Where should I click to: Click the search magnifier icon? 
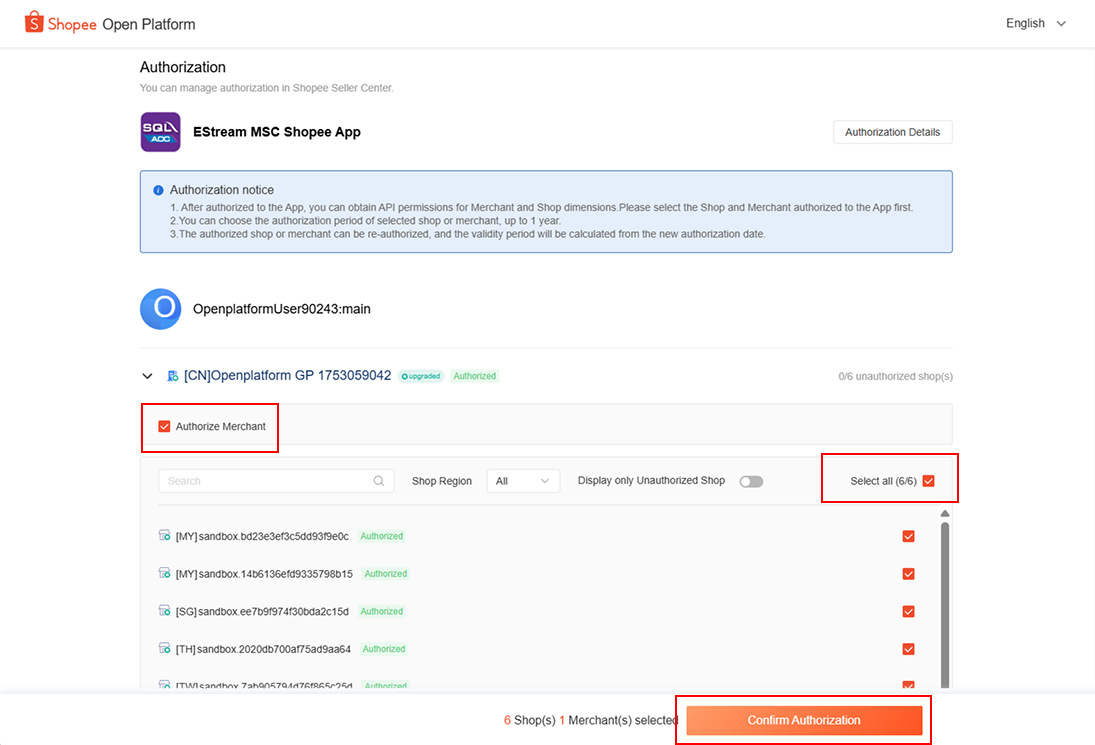(379, 481)
